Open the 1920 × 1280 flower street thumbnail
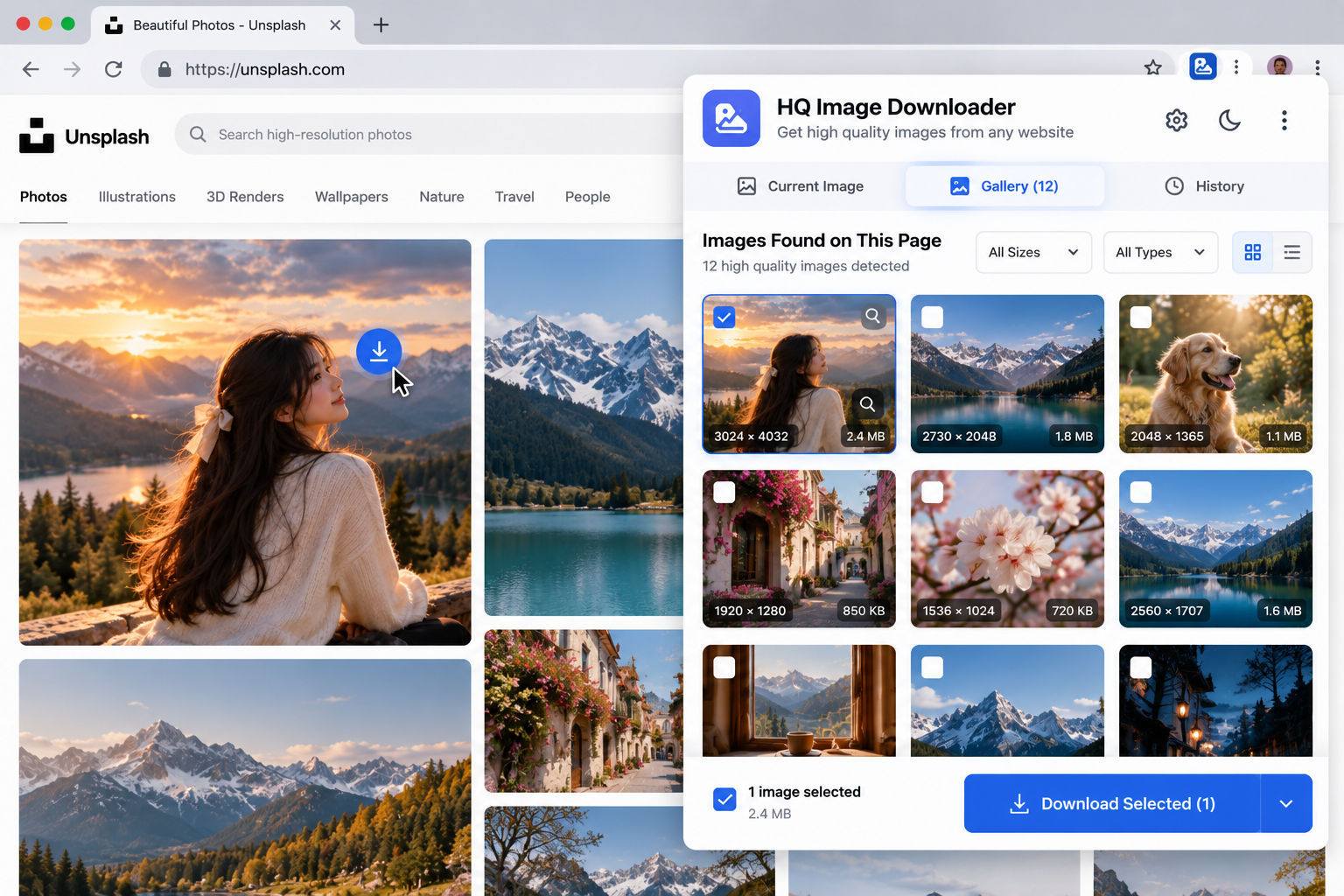1344x896 pixels. coord(799,549)
